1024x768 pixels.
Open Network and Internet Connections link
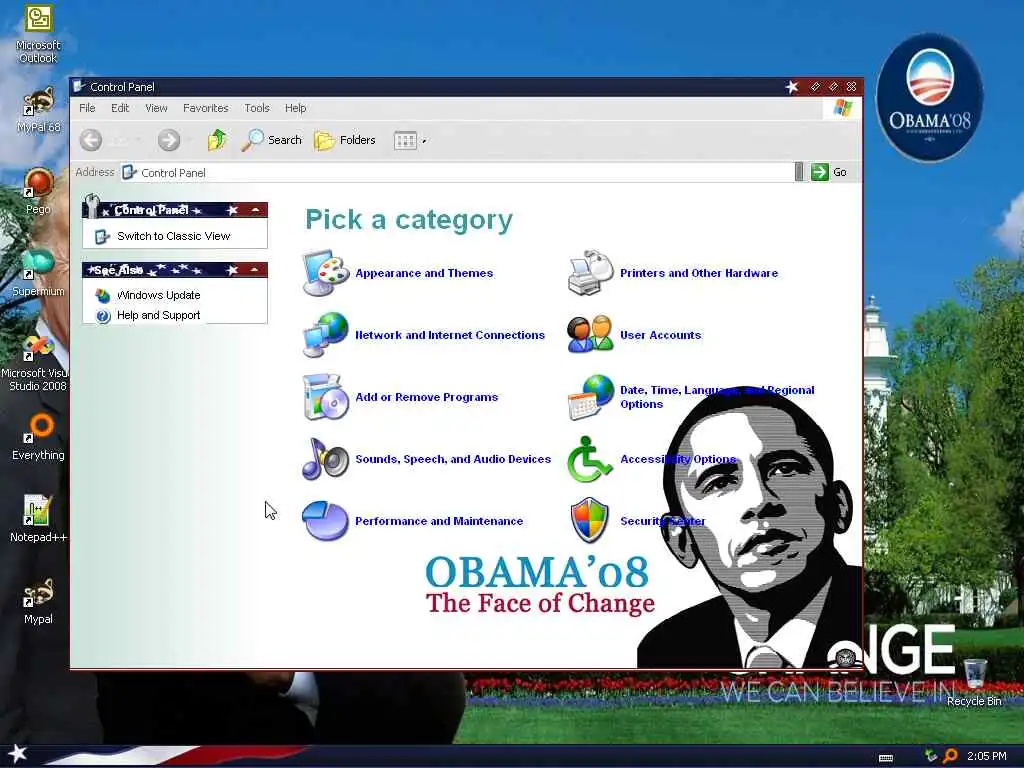(x=450, y=335)
